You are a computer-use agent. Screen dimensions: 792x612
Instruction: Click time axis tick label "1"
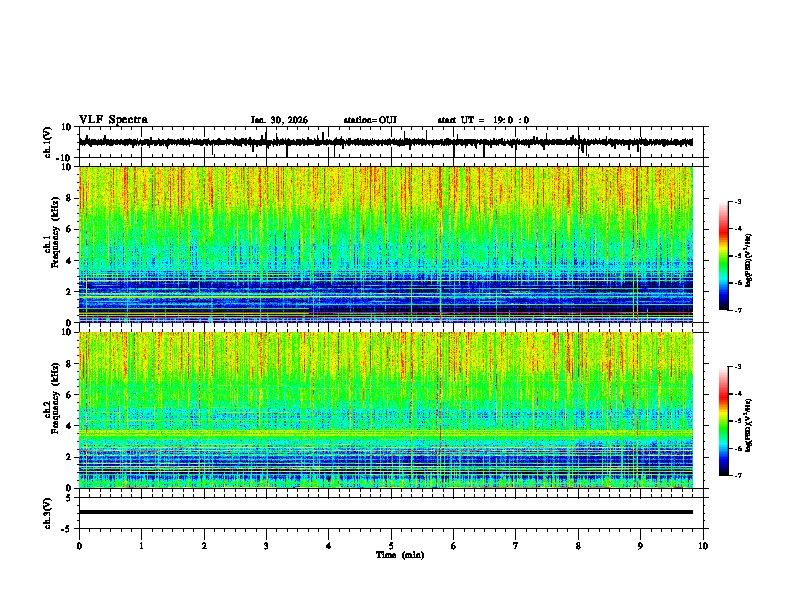click(141, 546)
